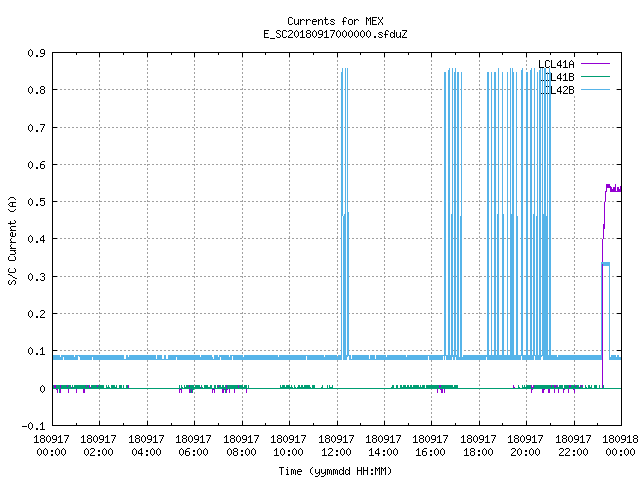Click the x-axis tick 180917 18:00
This screenshot has height=480, width=640.
[478, 446]
